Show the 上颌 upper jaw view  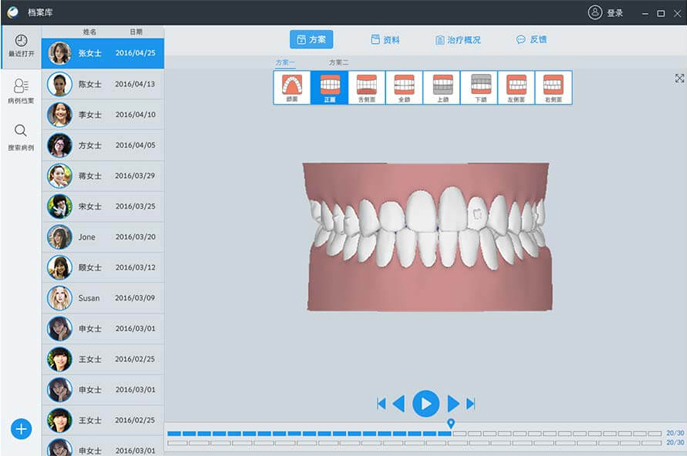point(442,88)
